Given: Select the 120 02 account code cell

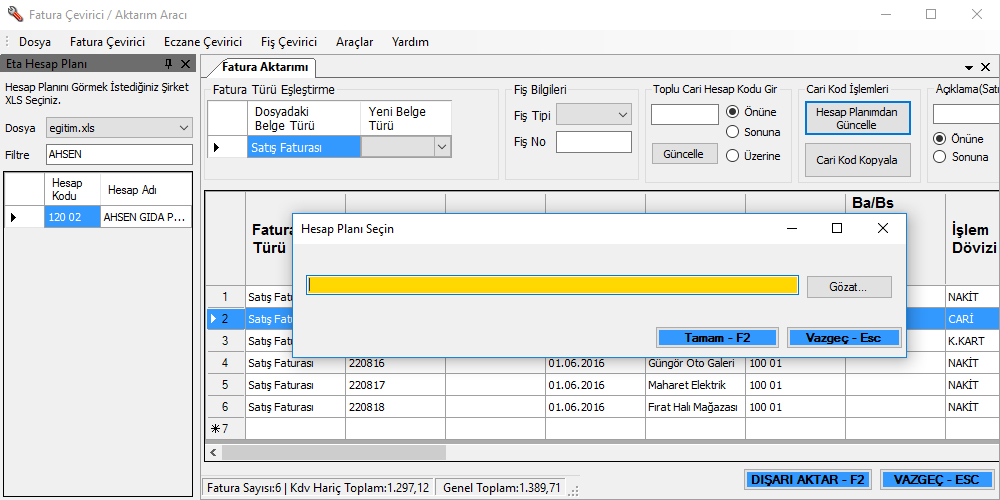Looking at the screenshot, I should pyautogui.click(x=73, y=217).
